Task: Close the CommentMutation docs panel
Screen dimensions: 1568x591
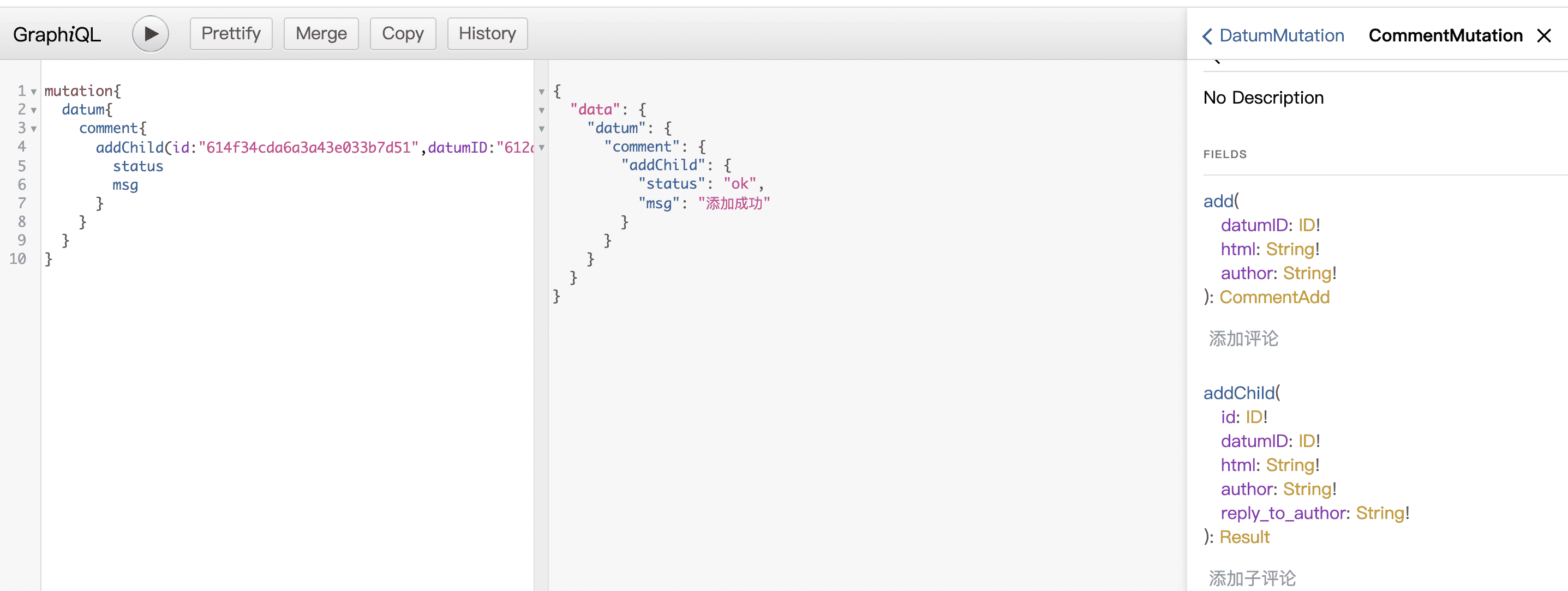Action: click(1544, 36)
